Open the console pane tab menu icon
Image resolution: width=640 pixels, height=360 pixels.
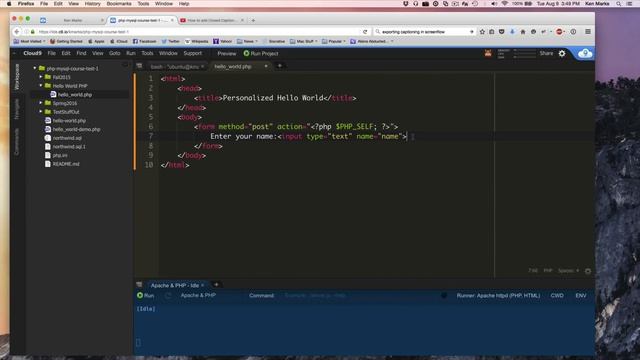[x=139, y=284]
